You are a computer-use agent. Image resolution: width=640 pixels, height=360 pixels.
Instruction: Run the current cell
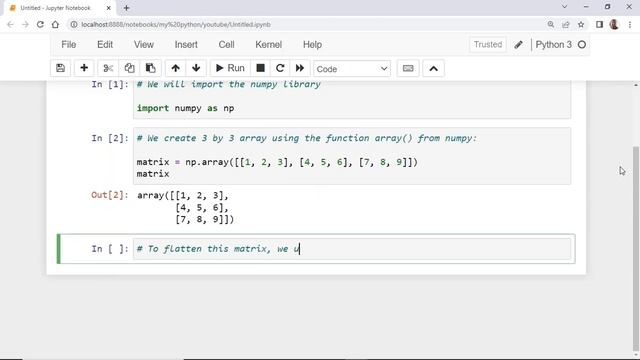coord(230,68)
